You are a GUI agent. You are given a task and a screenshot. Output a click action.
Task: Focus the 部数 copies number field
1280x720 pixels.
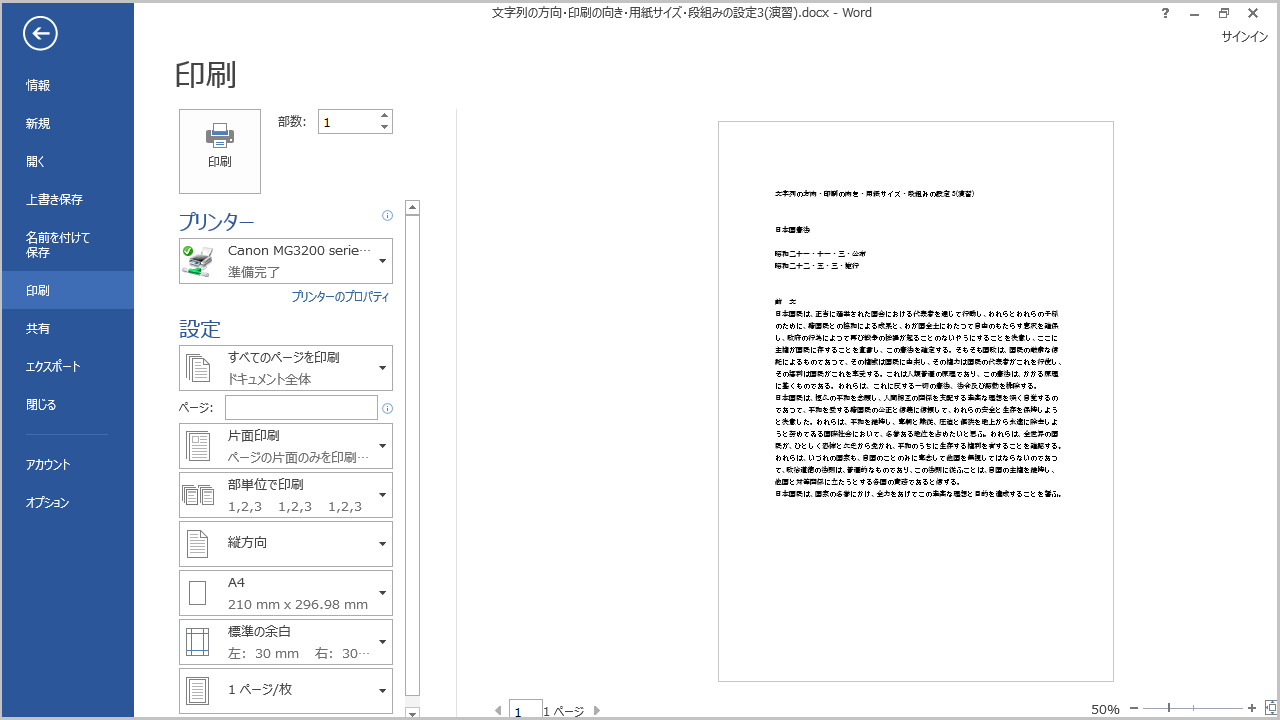348,122
